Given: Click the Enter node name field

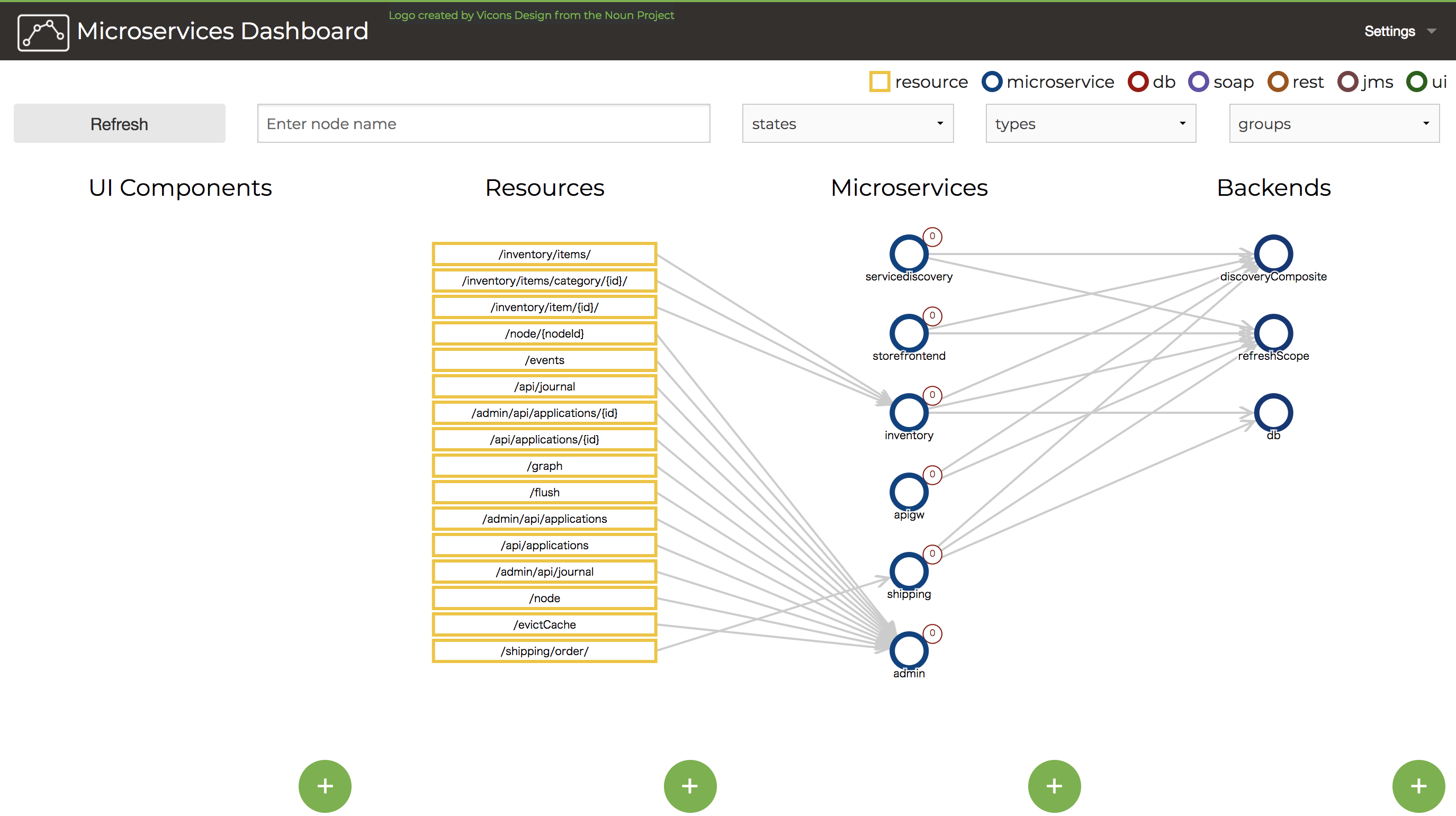Looking at the screenshot, I should 483,123.
